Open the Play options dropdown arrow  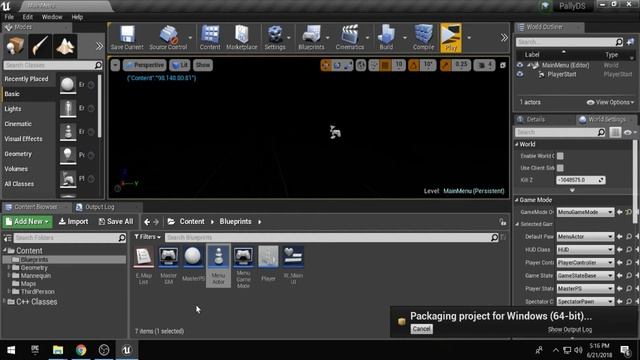[469, 38]
